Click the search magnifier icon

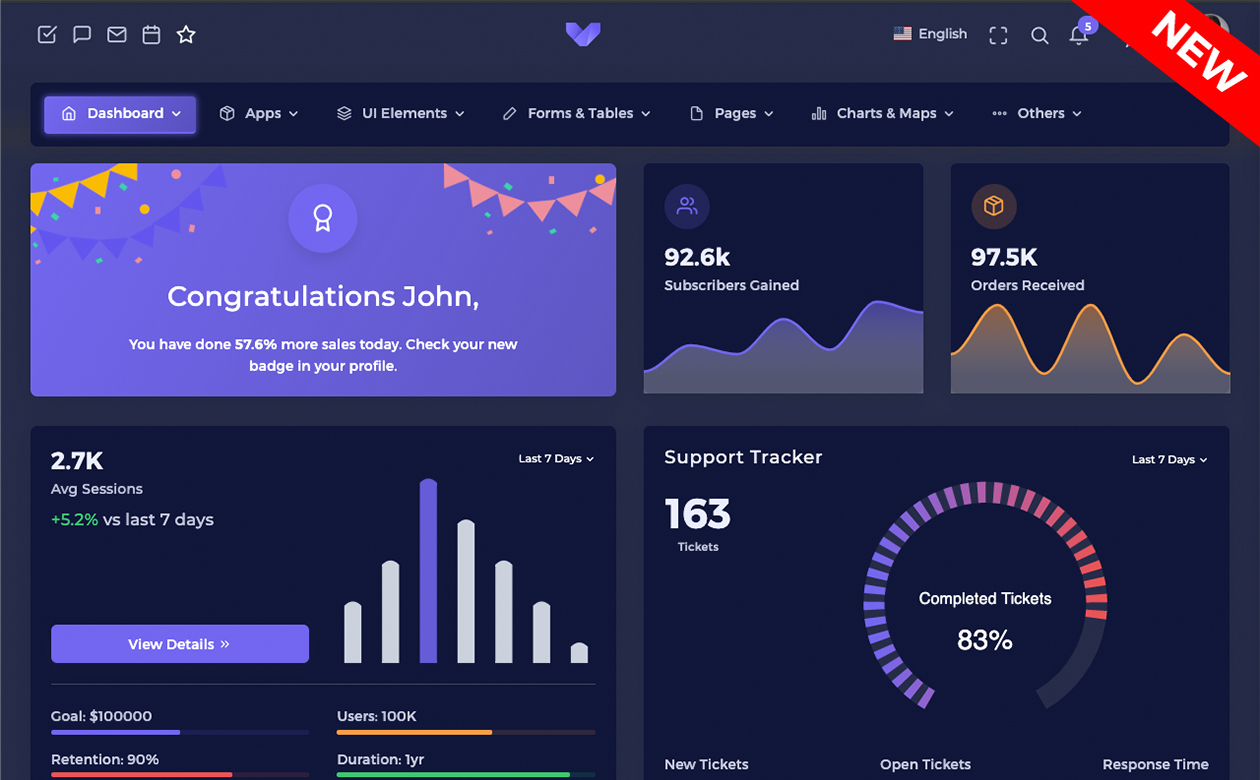click(x=1039, y=36)
